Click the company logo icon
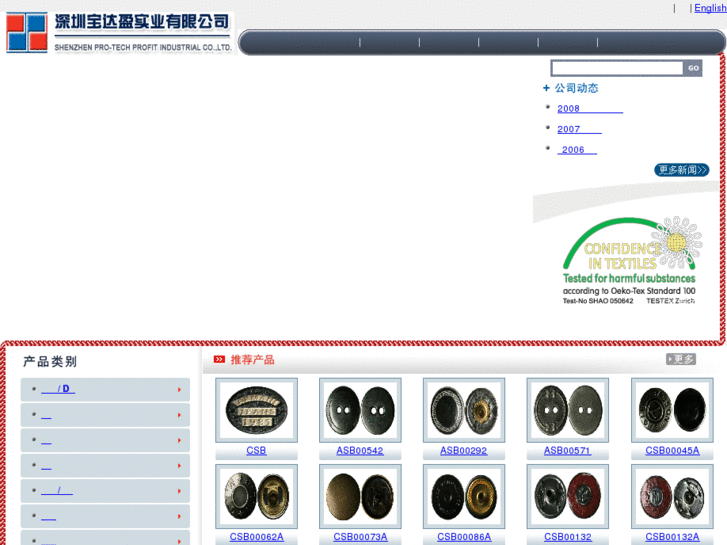Viewport: 727px width, 545px height. (x=27, y=32)
